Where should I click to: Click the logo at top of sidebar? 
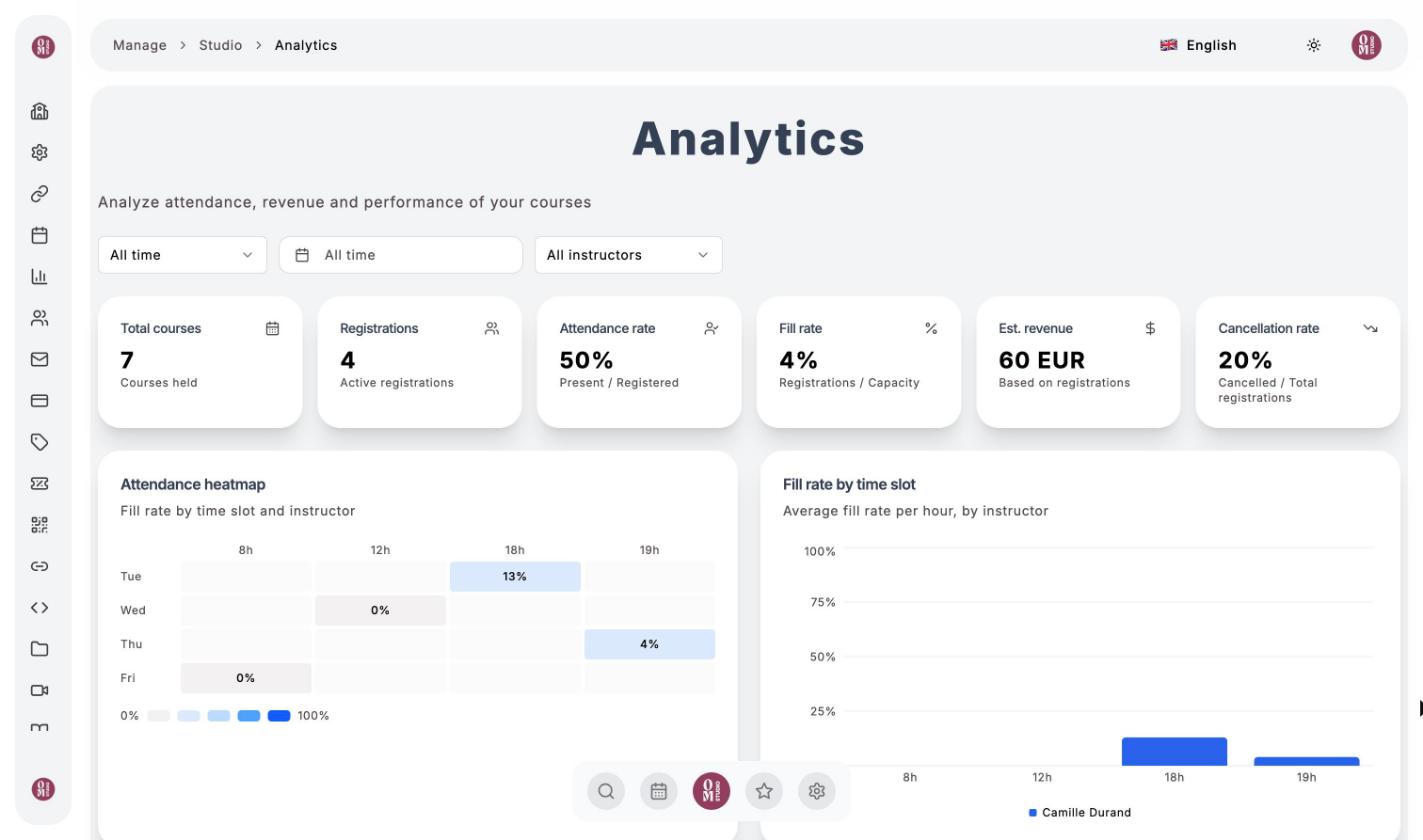click(43, 46)
